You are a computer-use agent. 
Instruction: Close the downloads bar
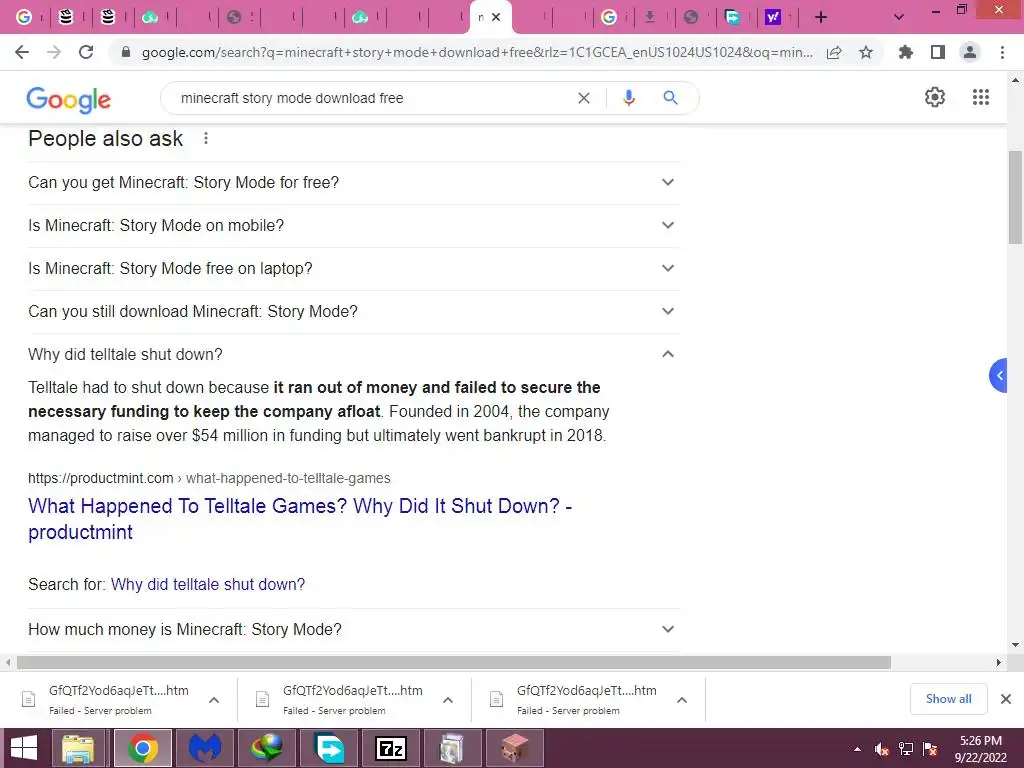(1006, 699)
